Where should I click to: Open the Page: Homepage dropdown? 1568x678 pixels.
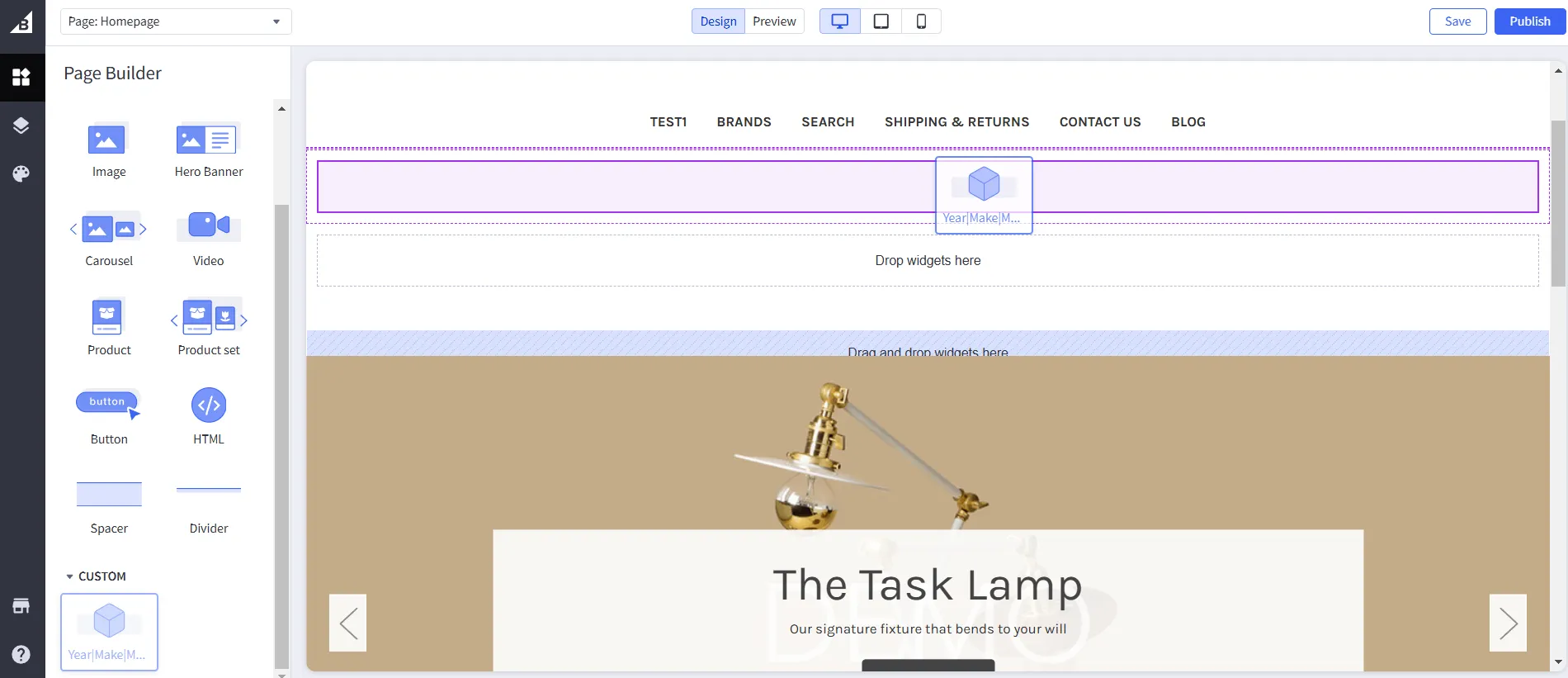[x=175, y=21]
